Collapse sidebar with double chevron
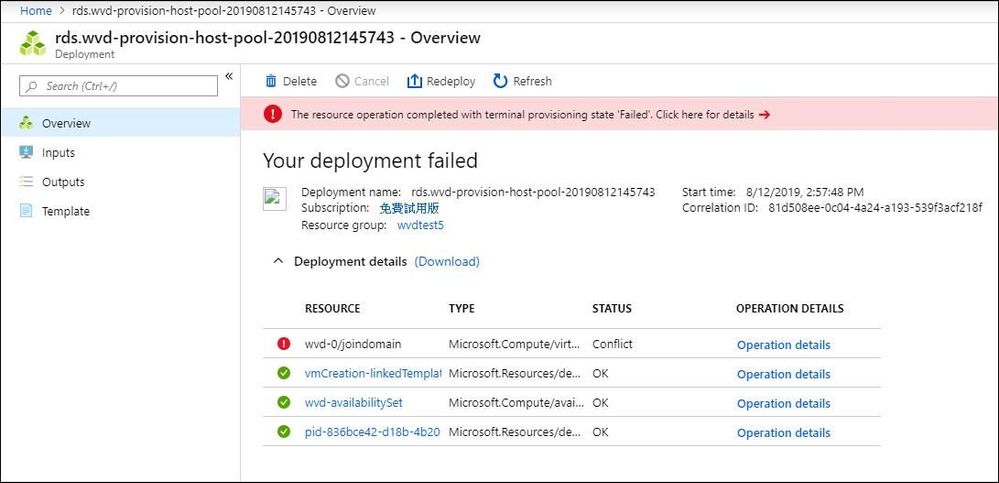 (229, 76)
